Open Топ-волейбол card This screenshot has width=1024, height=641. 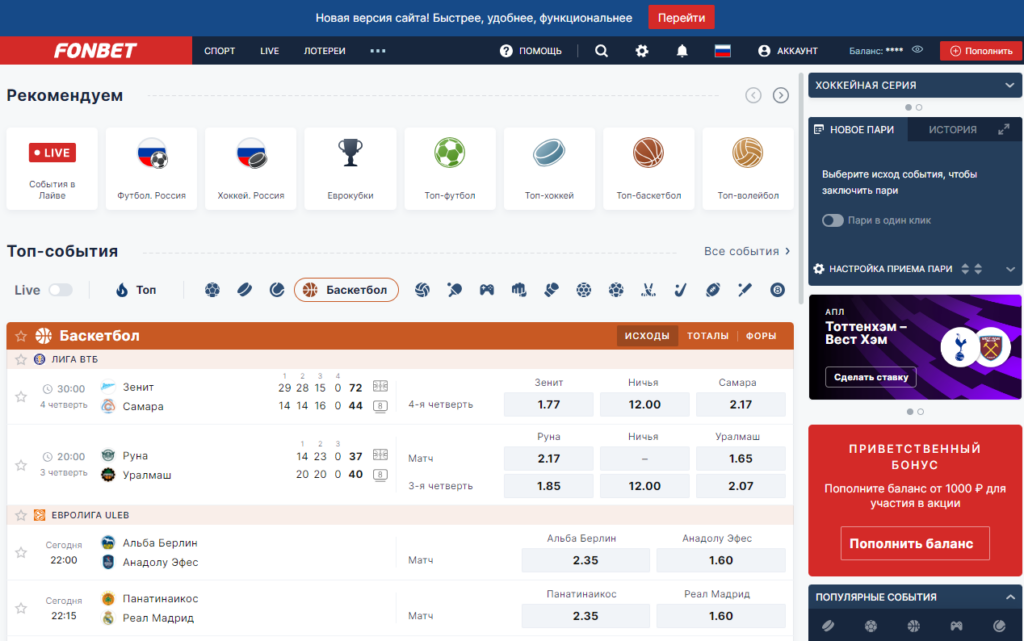[x=748, y=169]
